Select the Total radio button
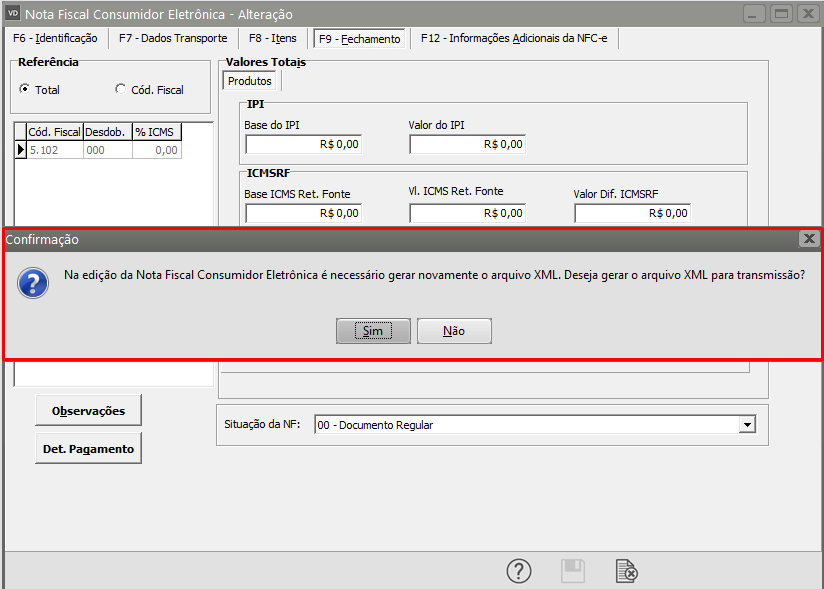Screen dimensions: 824x589 tap(25, 89)
